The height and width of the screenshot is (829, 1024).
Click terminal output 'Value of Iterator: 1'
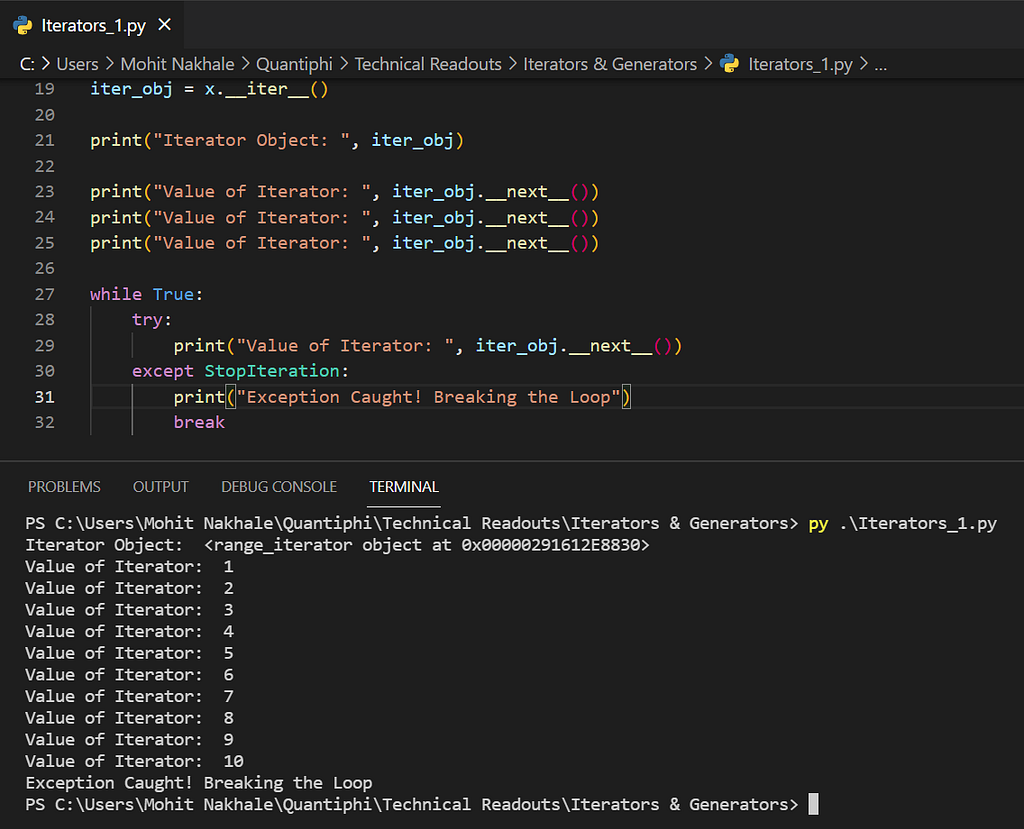pos(129,566)
